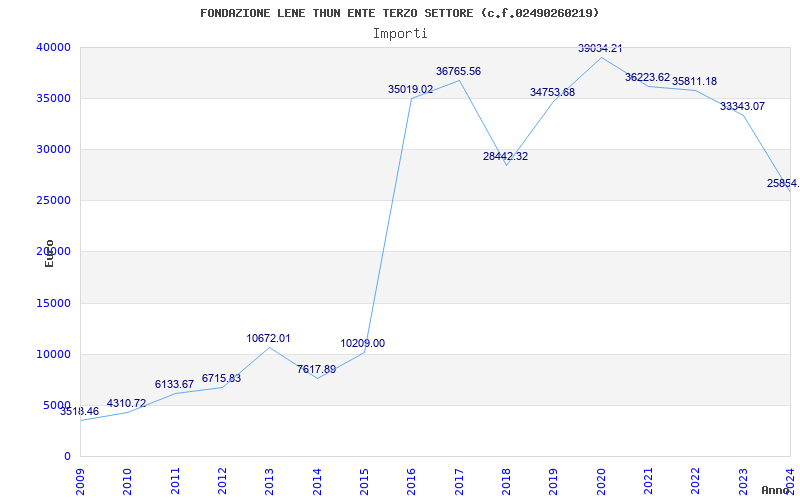This screenshot has width=800, height=500.
Task: Click the data label 3518.46
Action: tap(79, 411)
